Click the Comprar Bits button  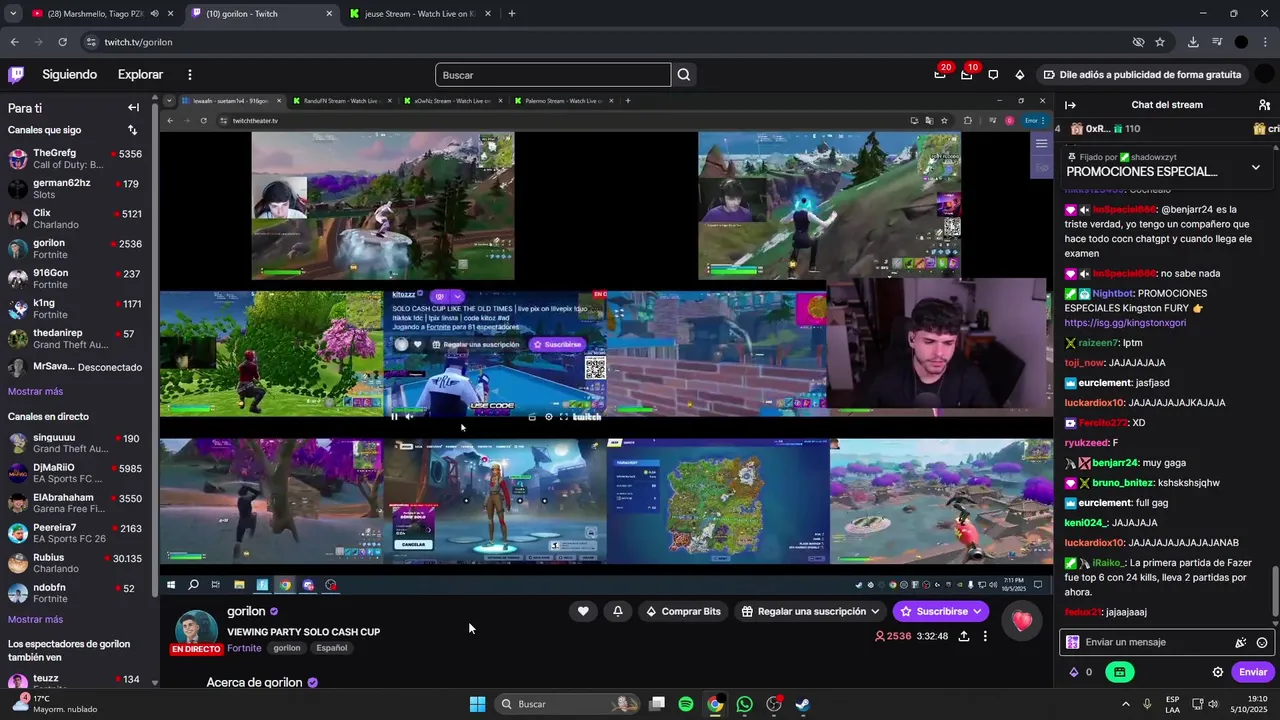point(683,611)
